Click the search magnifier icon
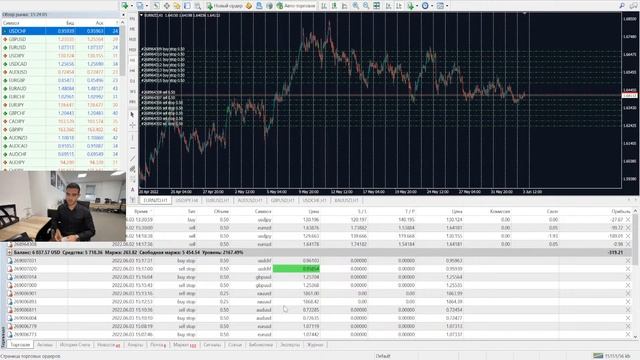640x360 pixels. click(622, 6)
